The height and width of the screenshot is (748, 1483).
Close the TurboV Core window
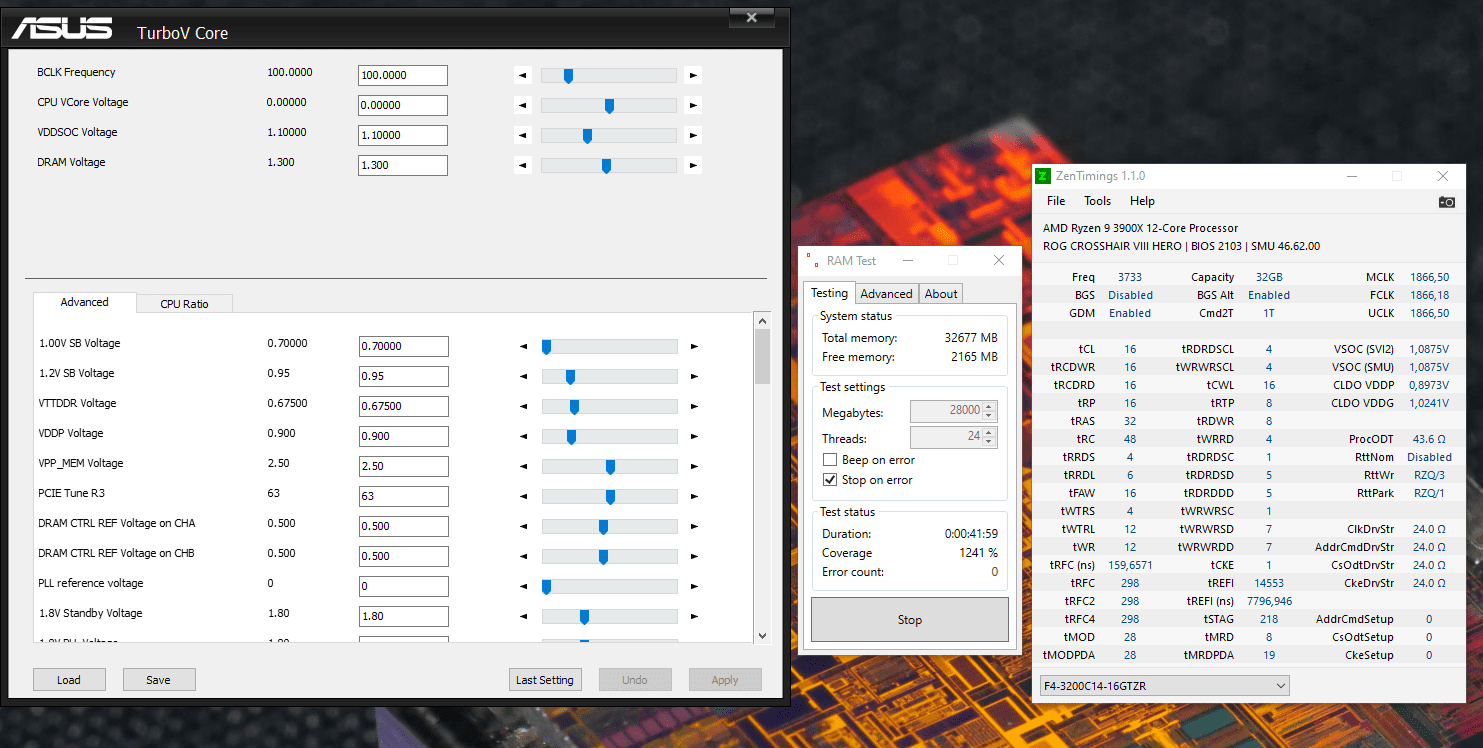(751, 16)
